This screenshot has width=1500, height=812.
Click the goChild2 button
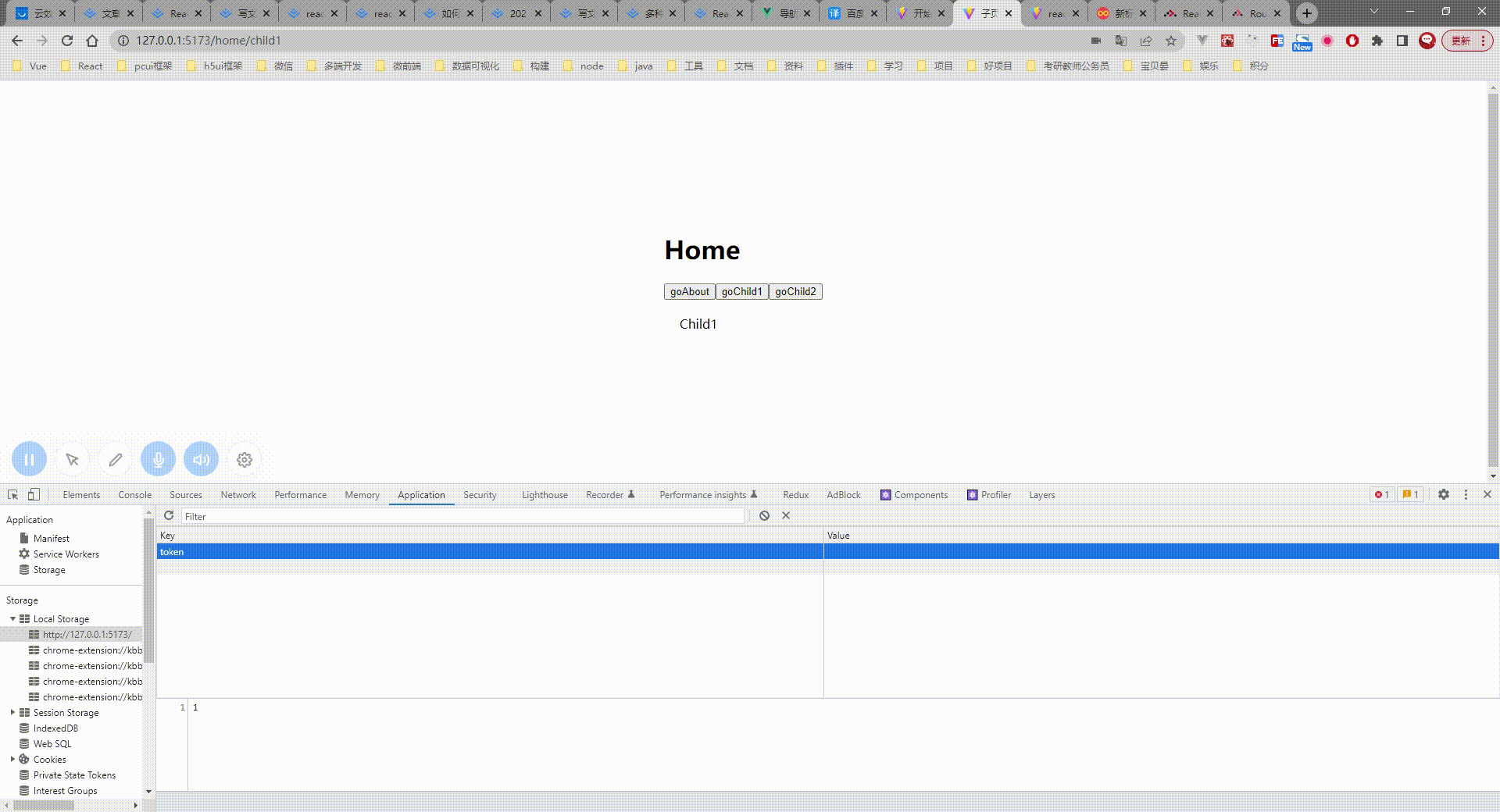pos(795,292)
